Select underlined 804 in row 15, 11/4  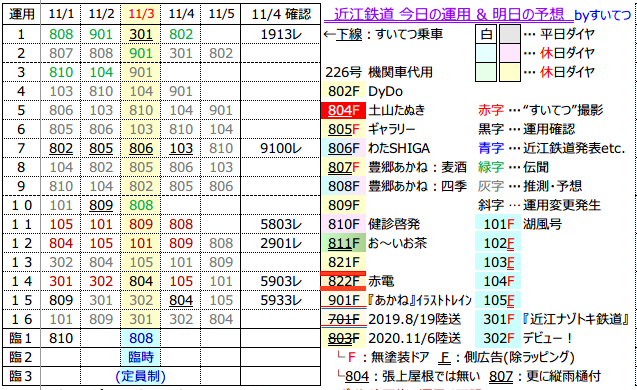click(181, 300)
